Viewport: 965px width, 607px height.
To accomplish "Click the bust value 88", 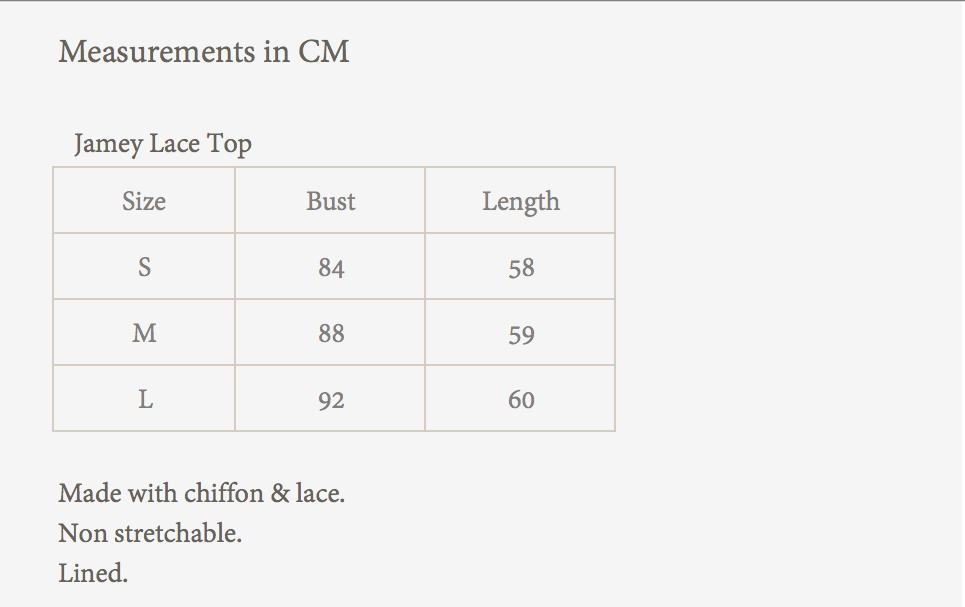I will coord(330,334).
